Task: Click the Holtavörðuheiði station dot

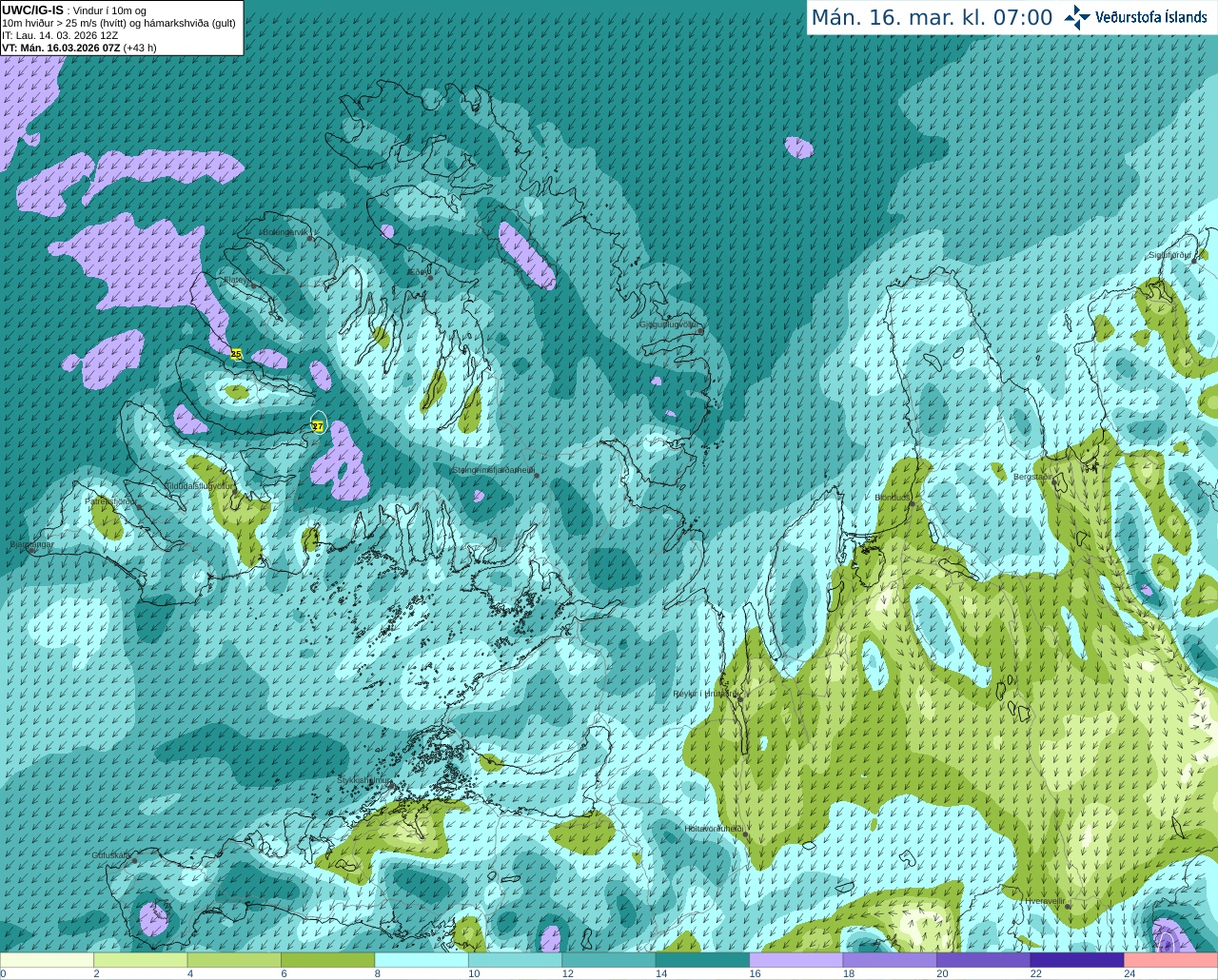Action: click(x=745, y=834)
